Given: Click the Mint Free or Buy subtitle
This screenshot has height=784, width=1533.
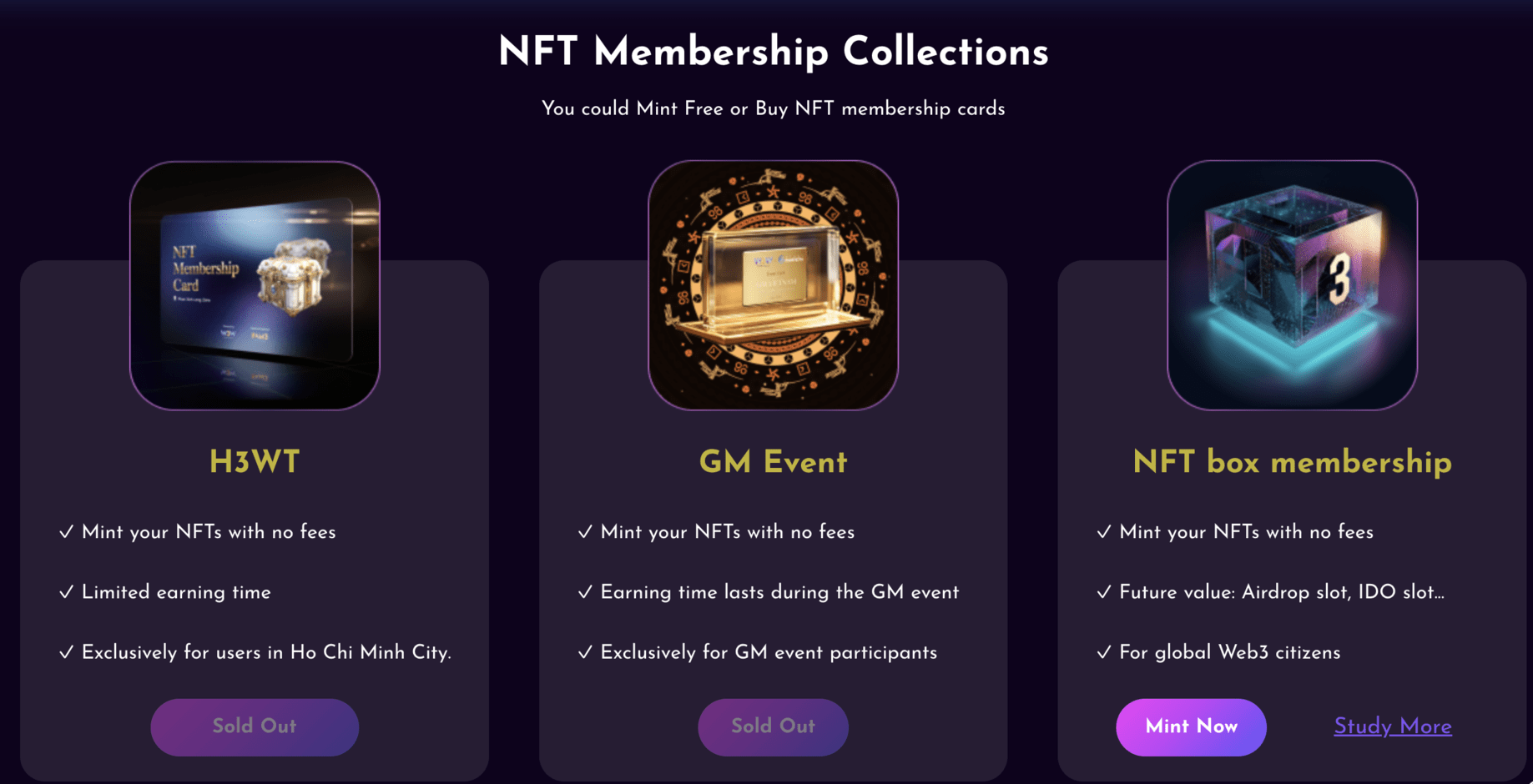Looking at the screenshot, I should tap(773, 109).
